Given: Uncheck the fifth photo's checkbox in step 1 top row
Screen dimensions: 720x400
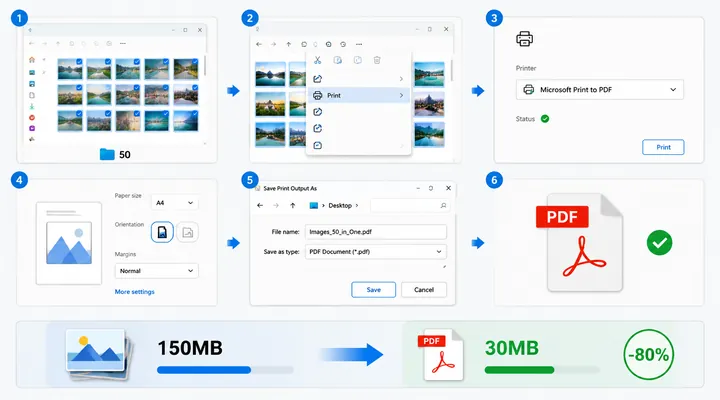Looking at the screenshot, I should pos(195,62).
